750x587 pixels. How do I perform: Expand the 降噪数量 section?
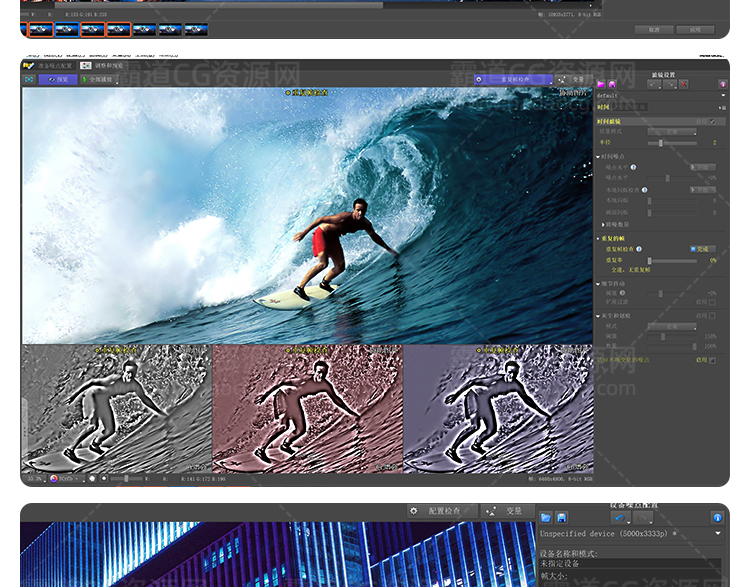(603, 224)
